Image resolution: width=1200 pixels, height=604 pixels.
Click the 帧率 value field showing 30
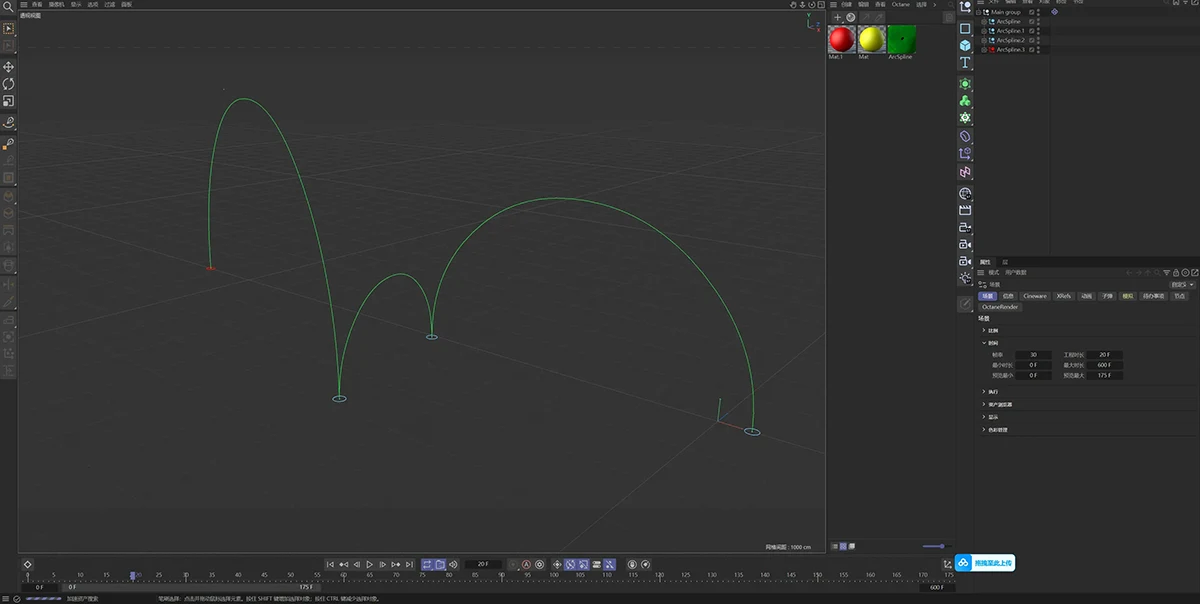1031,355
